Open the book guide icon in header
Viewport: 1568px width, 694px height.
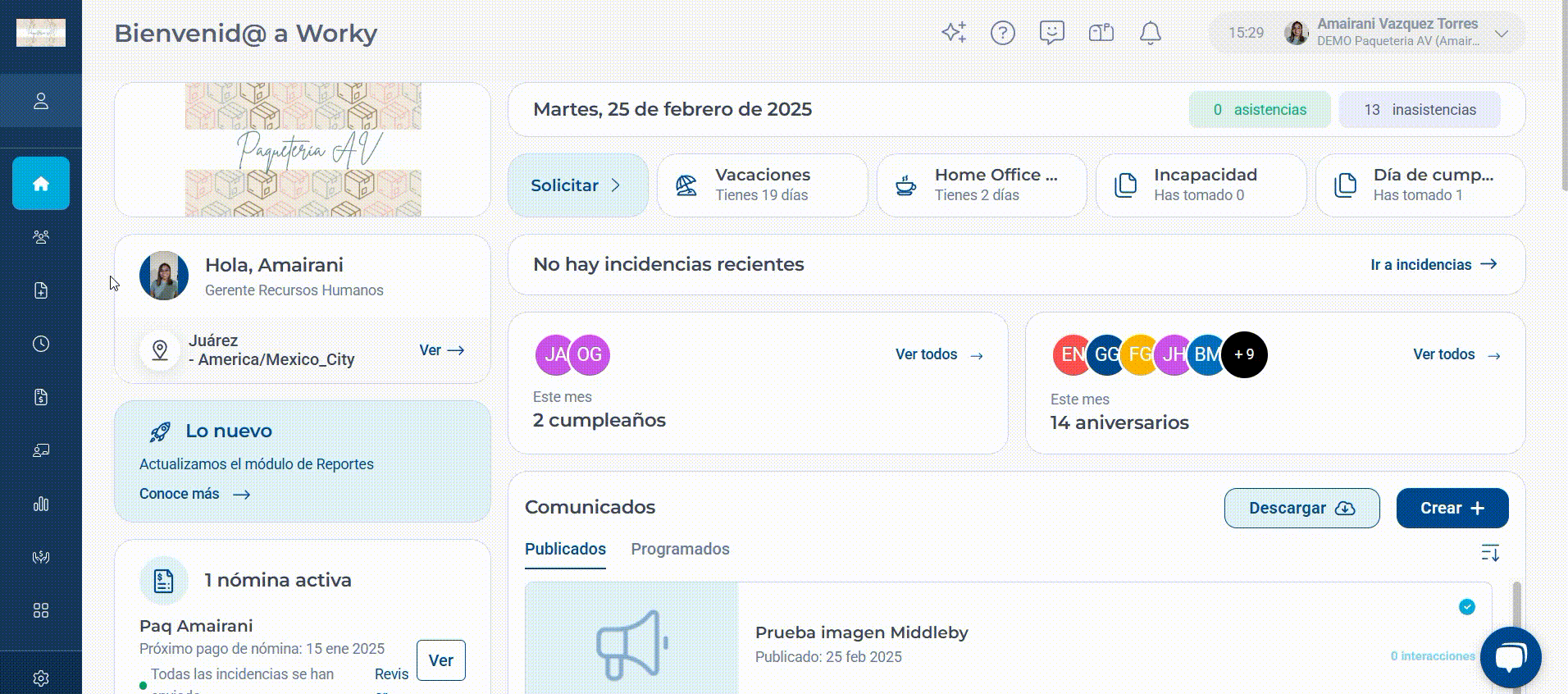click(x=1101, y=33)
